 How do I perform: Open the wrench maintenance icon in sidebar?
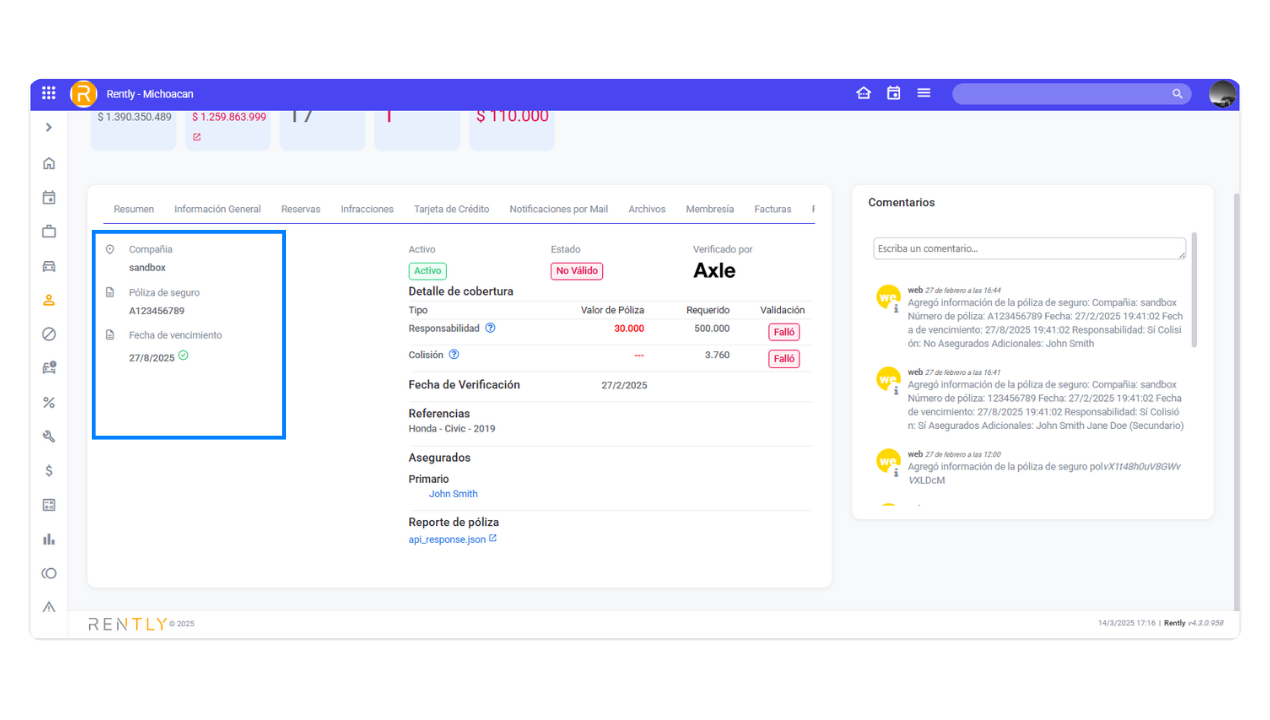49,436
